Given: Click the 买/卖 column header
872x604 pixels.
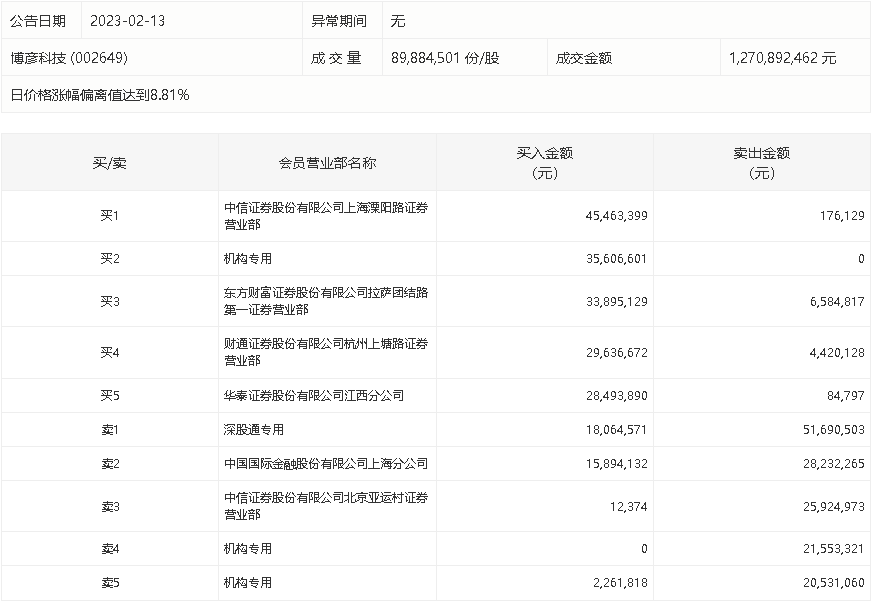Looking at the screenshot, I should tap(110, 163).
